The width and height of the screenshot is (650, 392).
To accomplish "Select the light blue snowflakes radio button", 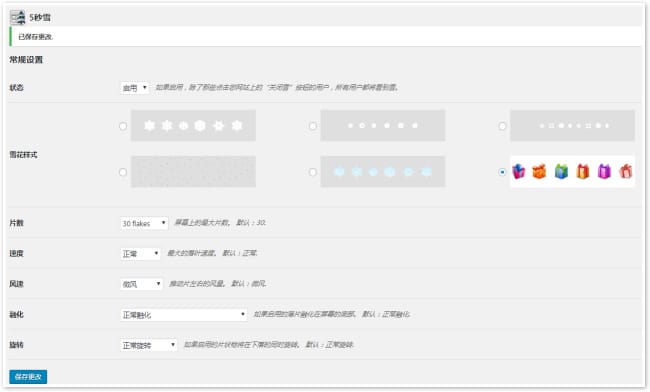I will [x=313, y=172].
